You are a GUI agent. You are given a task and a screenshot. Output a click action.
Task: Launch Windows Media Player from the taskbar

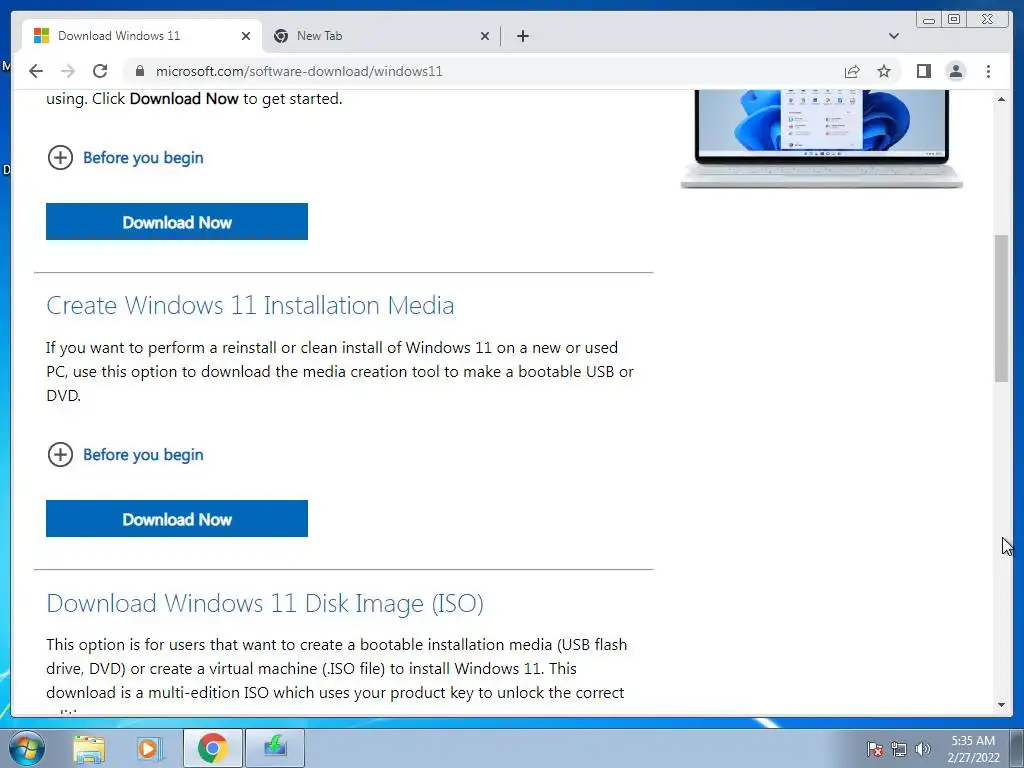(x=149, y=748)
